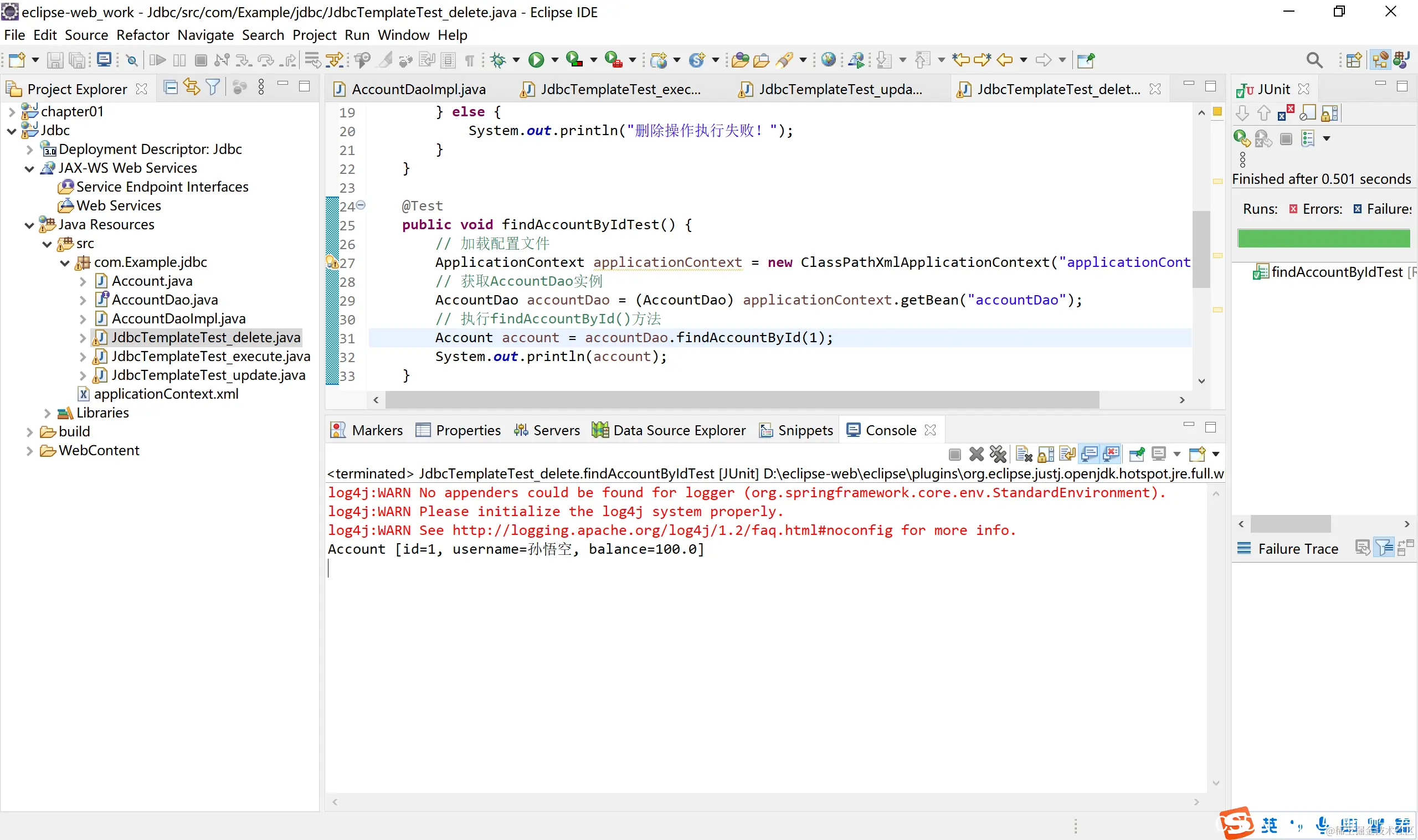The height and width of the screenshot is (840, 1418).
Task: Collapse the com.Example.jdbc package
Action: (65, 262)
